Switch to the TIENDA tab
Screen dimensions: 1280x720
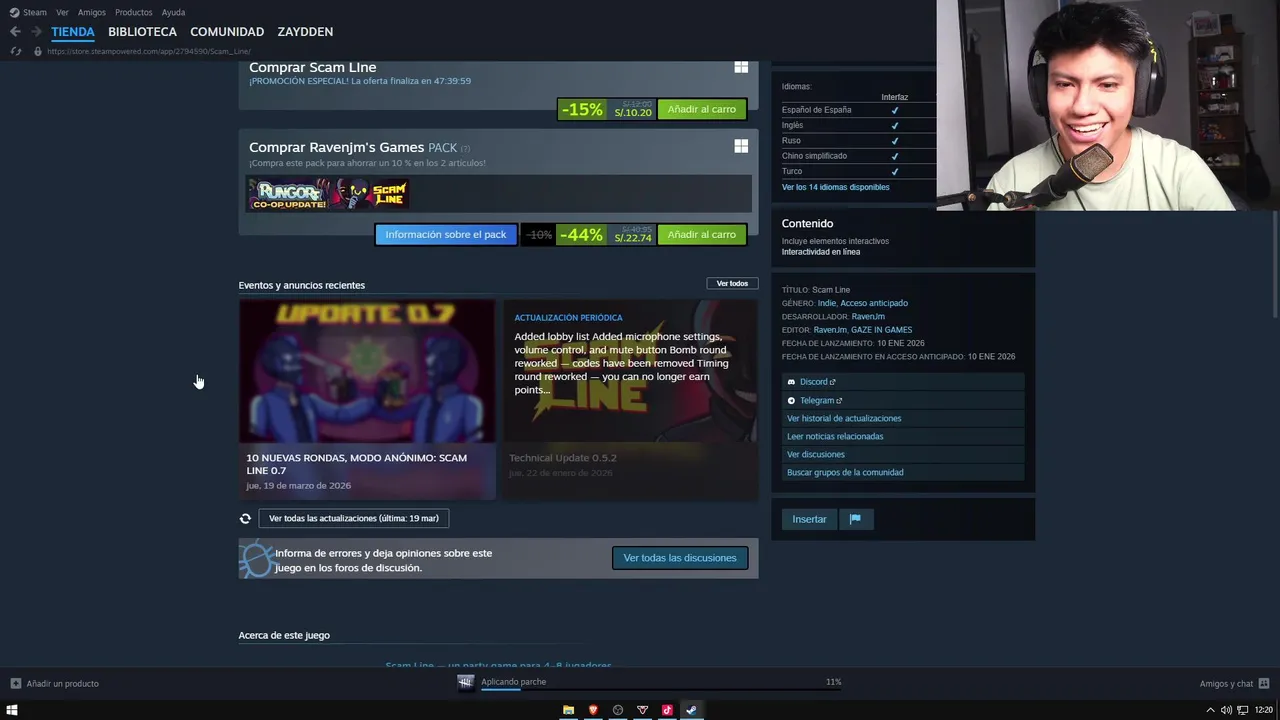(73, 32)
